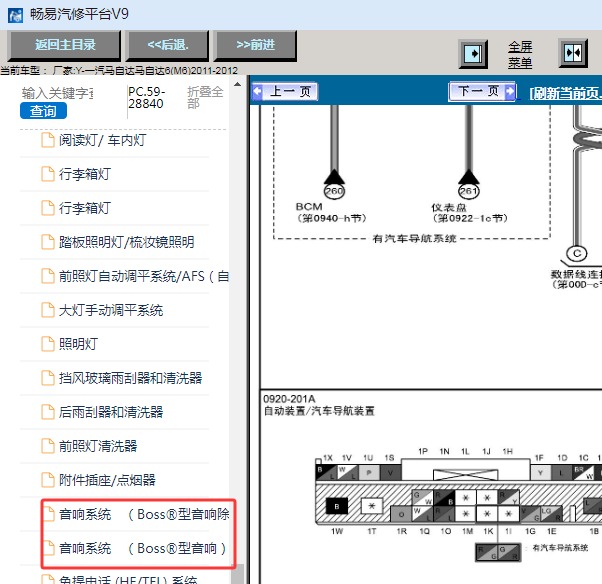The height and width of the screenshot is (584, 602).
Task: Click the right-arrow panel icon in top toolbar
Action: pyautogui.click(x=473, y=54)
